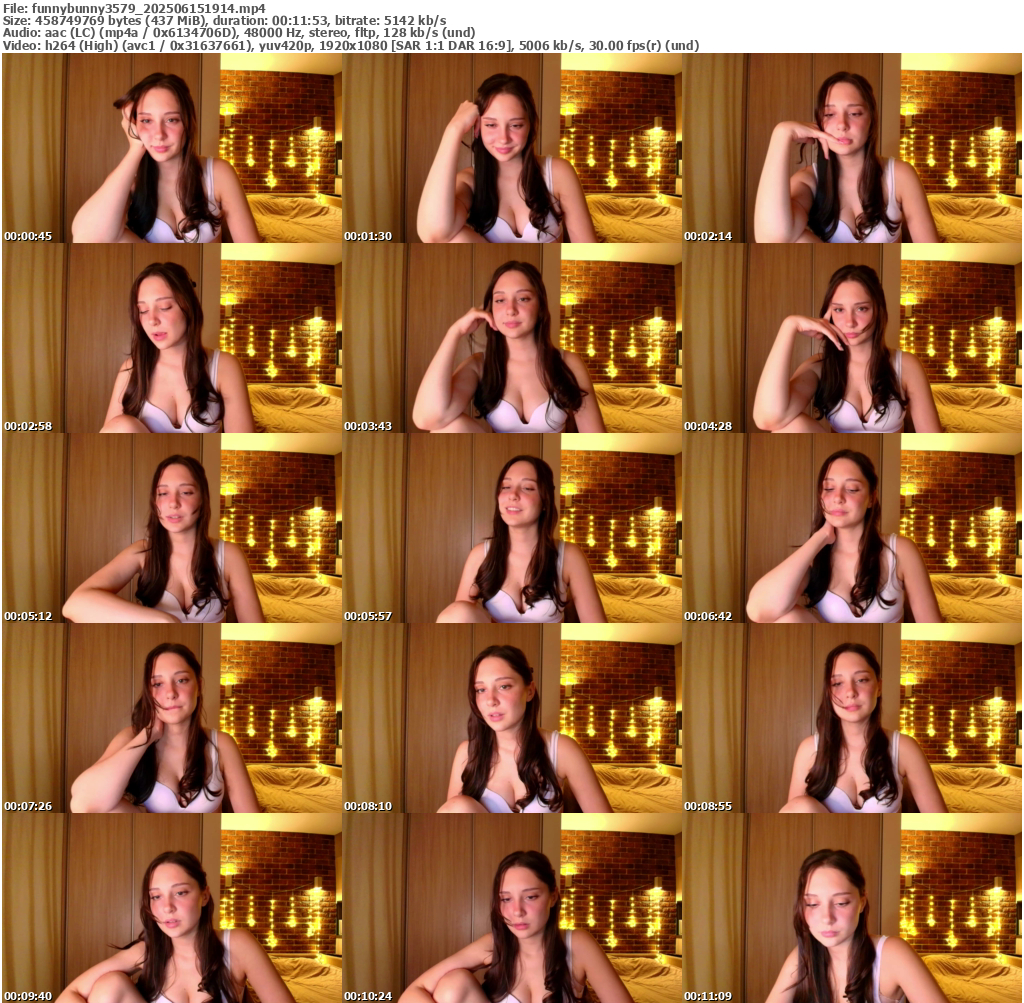Click the thumbnail labeled 00:06:42
The width and height of the screenshot is (1024, 1003).
[851, 528]
